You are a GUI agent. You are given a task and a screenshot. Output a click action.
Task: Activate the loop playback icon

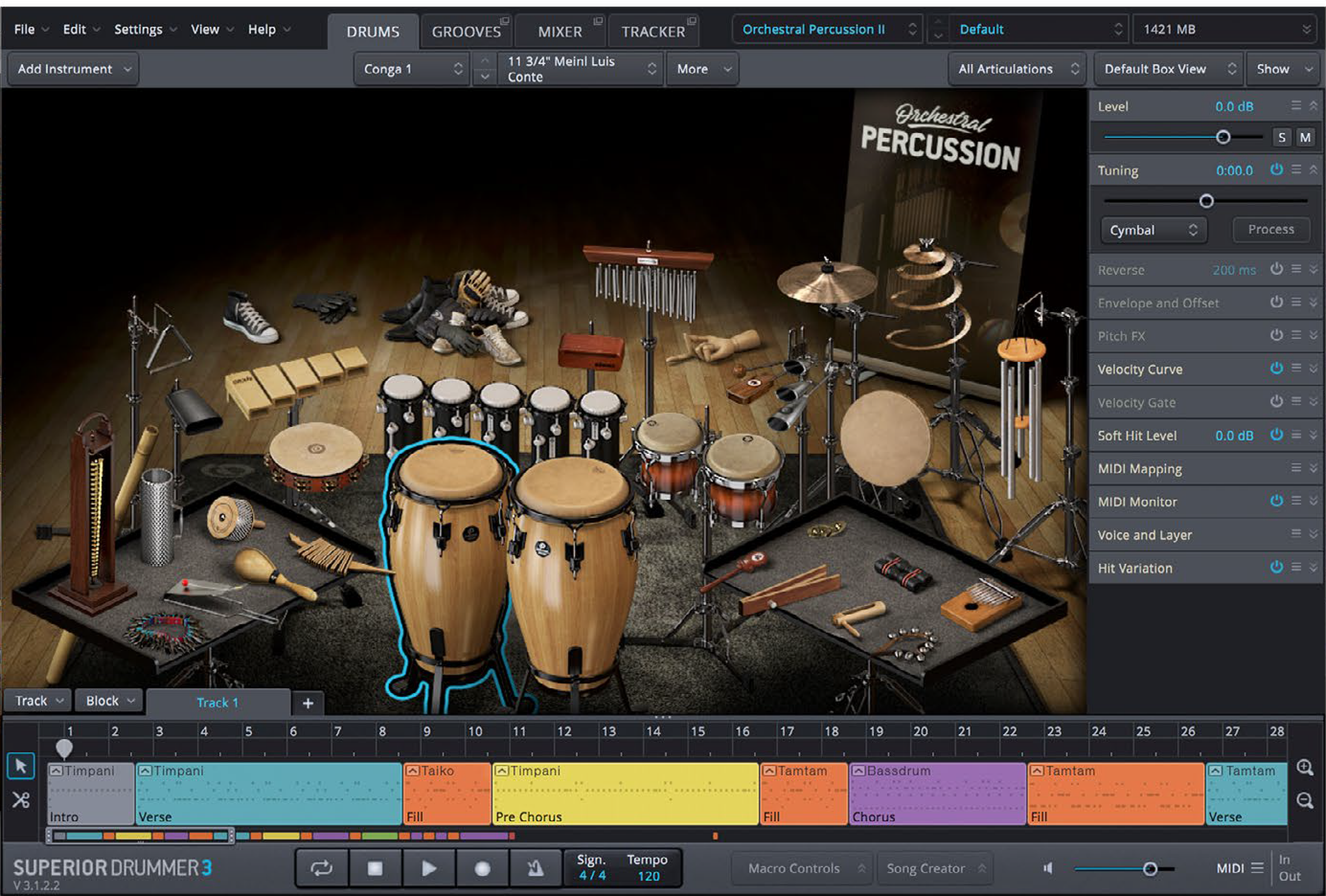321,867
